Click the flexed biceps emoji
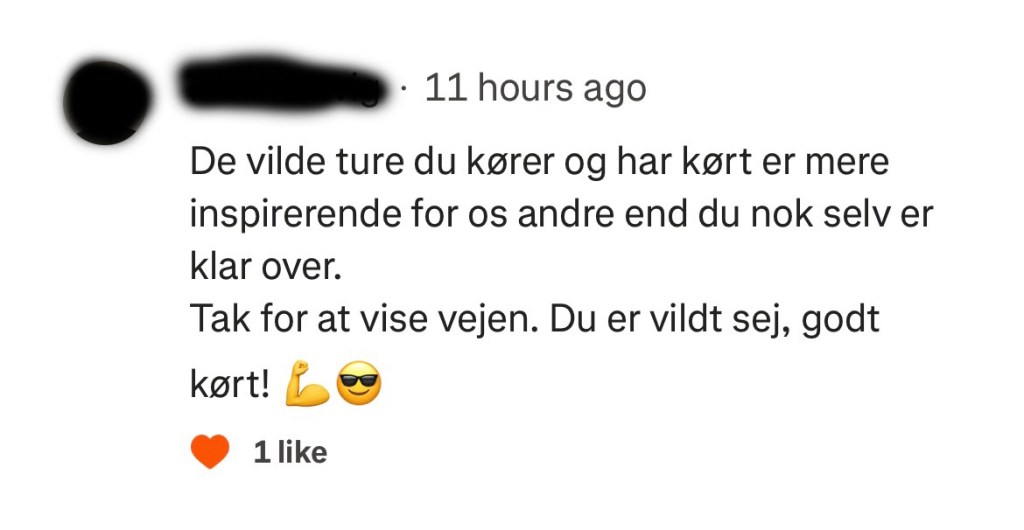This screenshot has height=530, width=1024. (x=307, y=383)
